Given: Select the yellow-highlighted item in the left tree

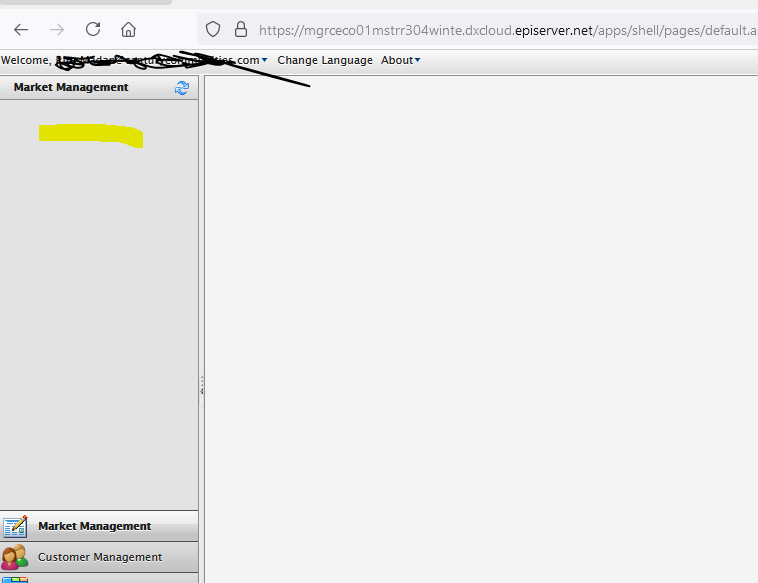Looking at the screenshot, I should point(90,134).
